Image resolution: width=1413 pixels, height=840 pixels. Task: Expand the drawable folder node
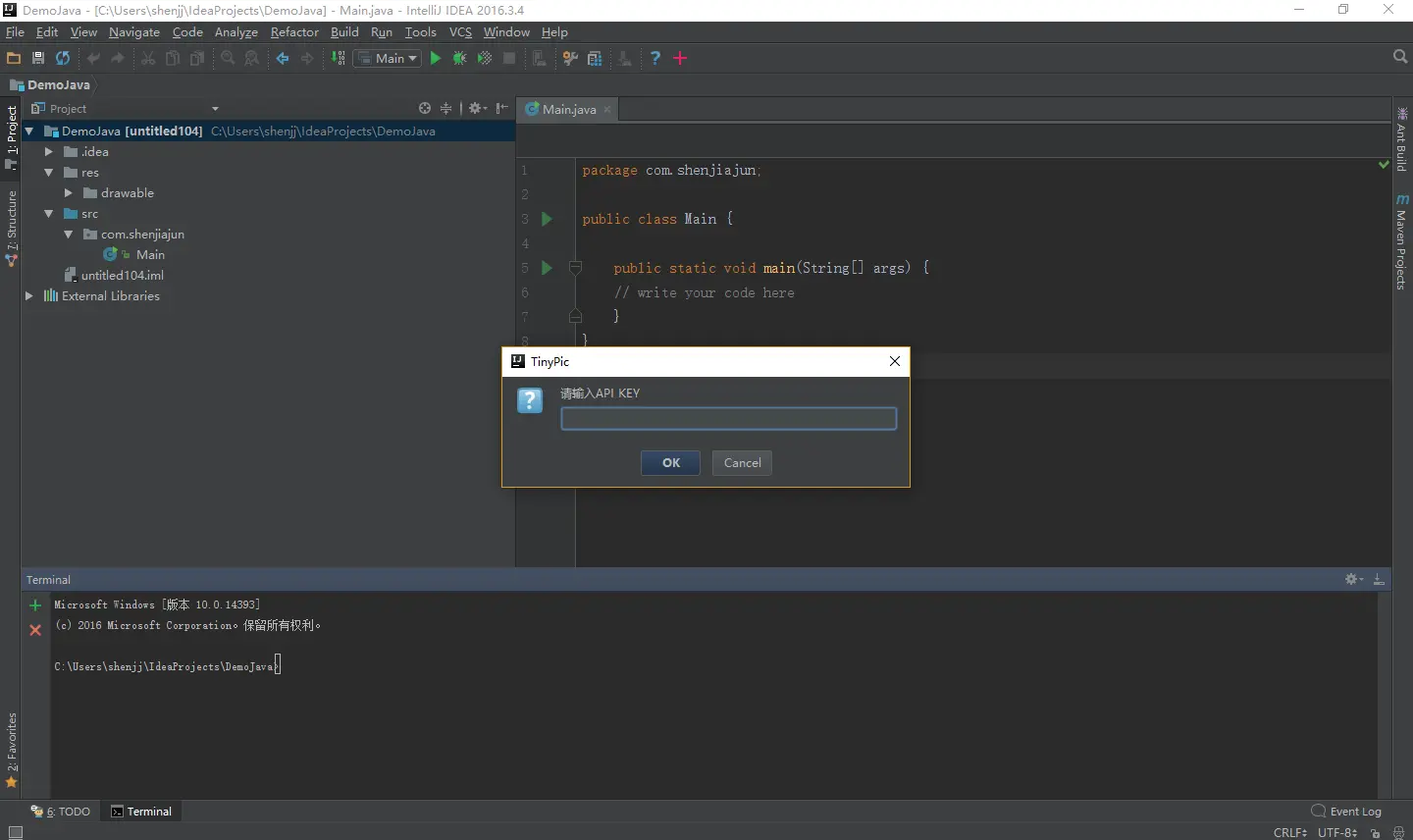tap(69, 192)
